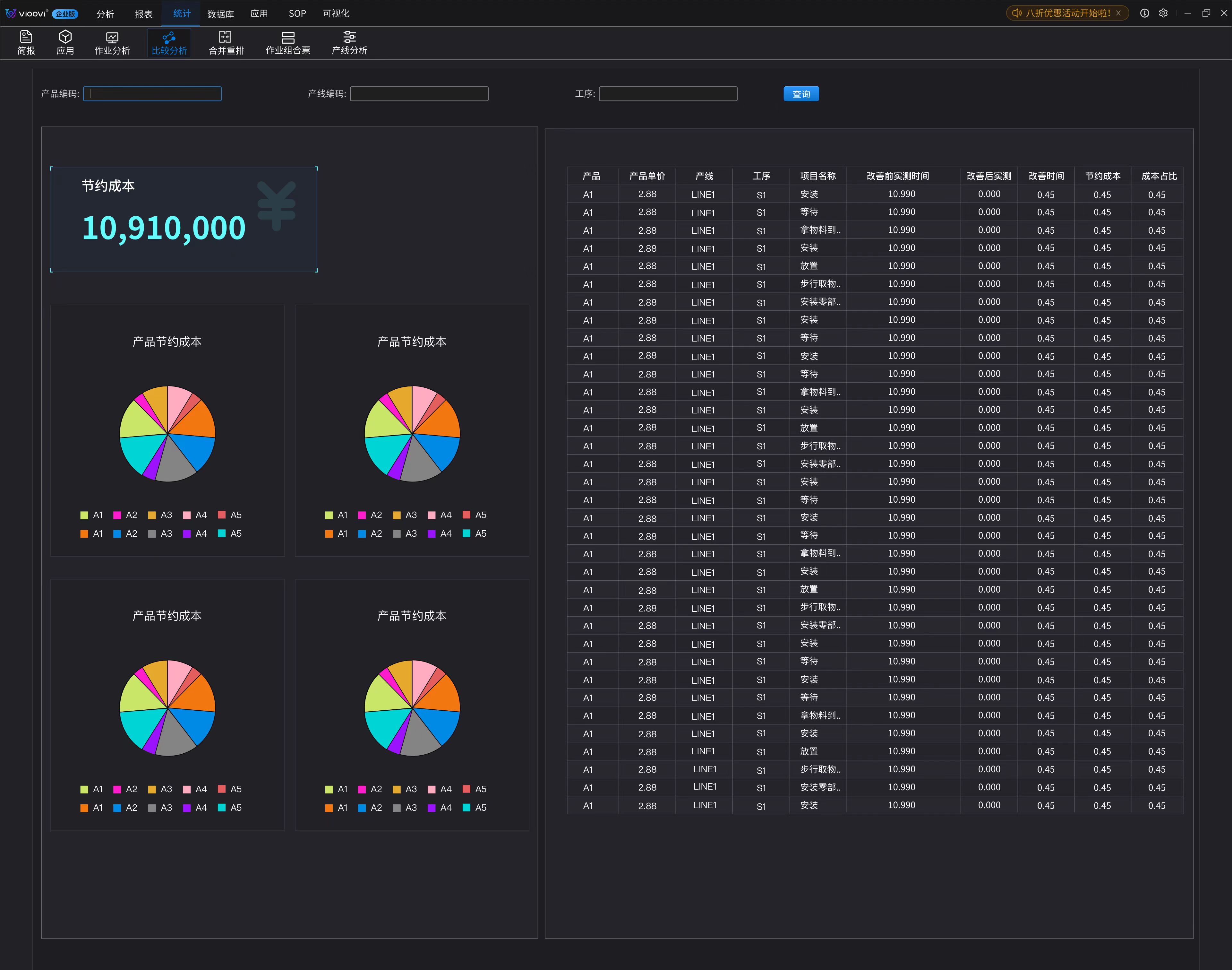Select 比较分析 comparison analysis tool
The image size is (1232, 970).
(169, 43)
